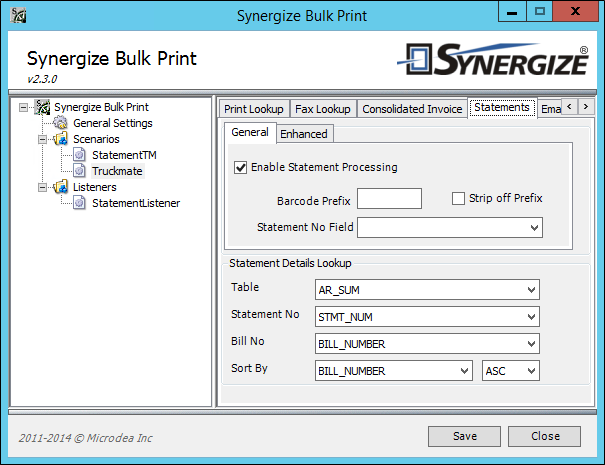Open the ASC sort order dropdown
The height and width of the screenshot is (465, 605).
click(x=531, y=371)
